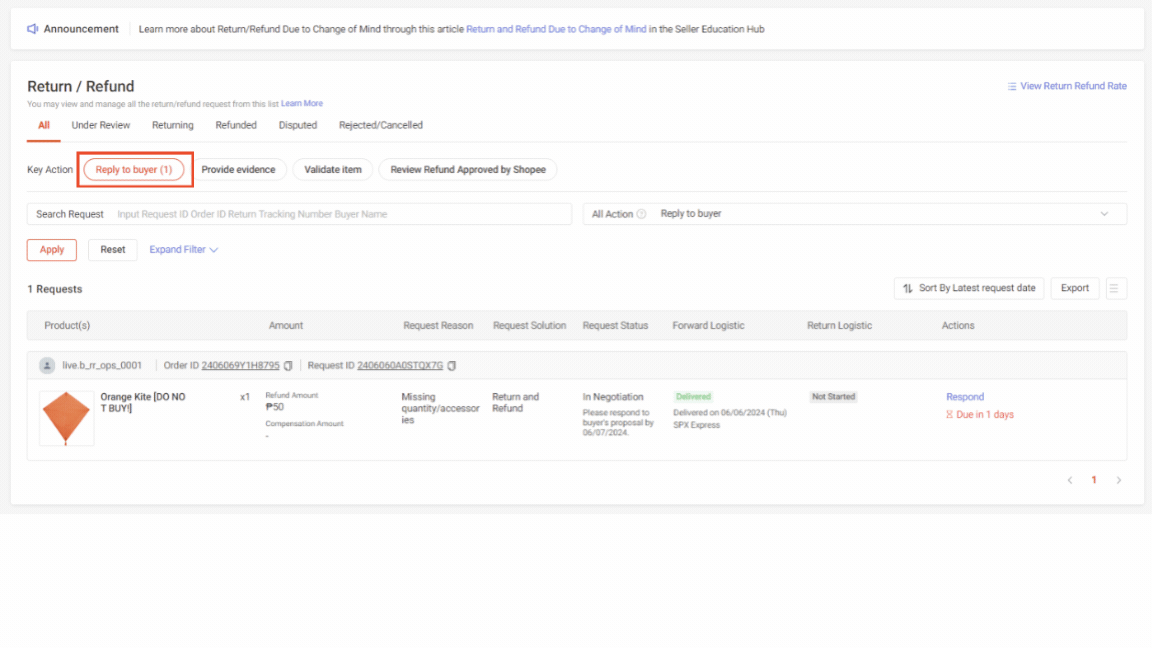Viewport: 1152px width, 648px height.
Task: Open the Respond link for the request
Action: click(964, 396)
